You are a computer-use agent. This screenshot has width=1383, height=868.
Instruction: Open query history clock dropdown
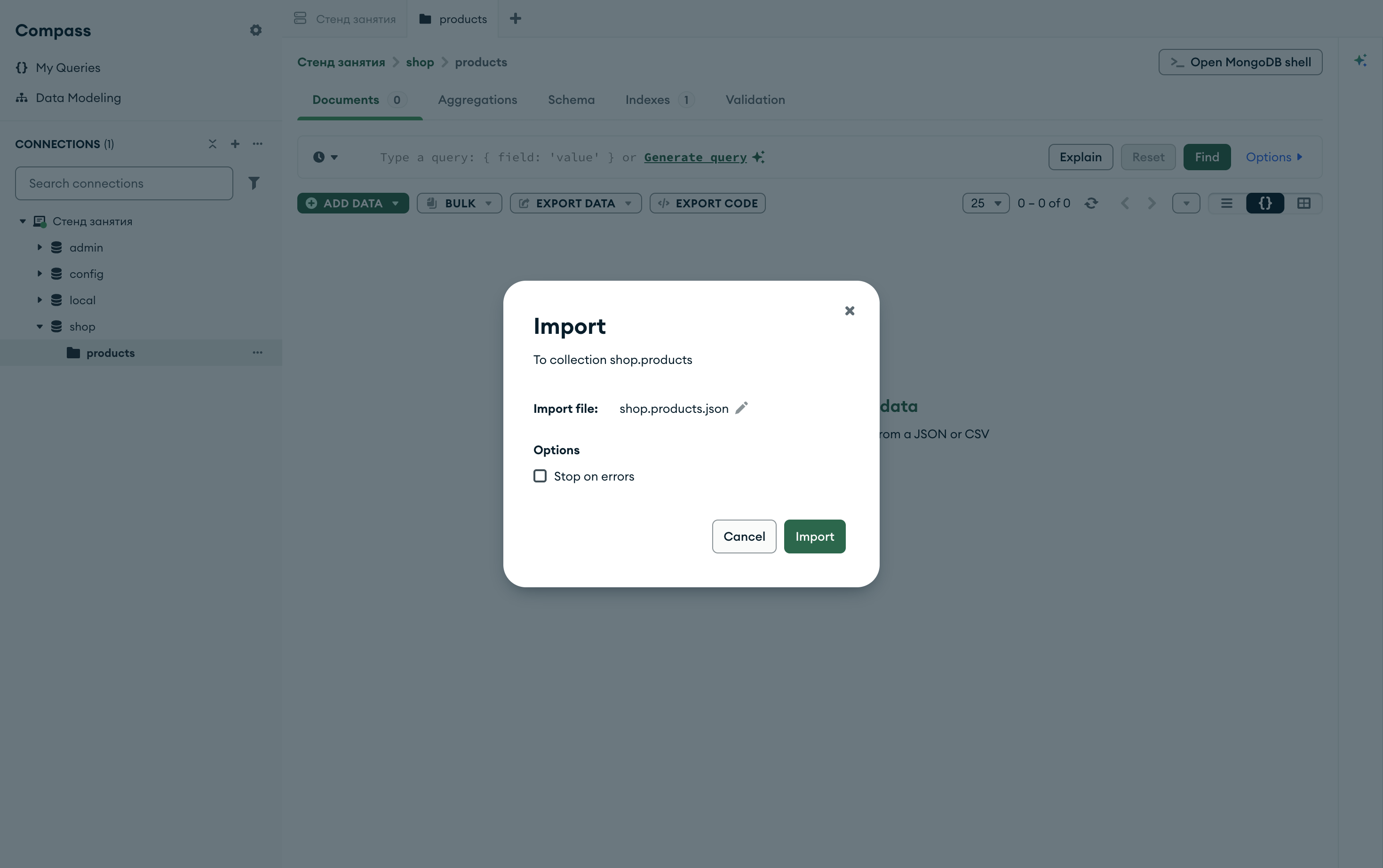tap(325, 157)
